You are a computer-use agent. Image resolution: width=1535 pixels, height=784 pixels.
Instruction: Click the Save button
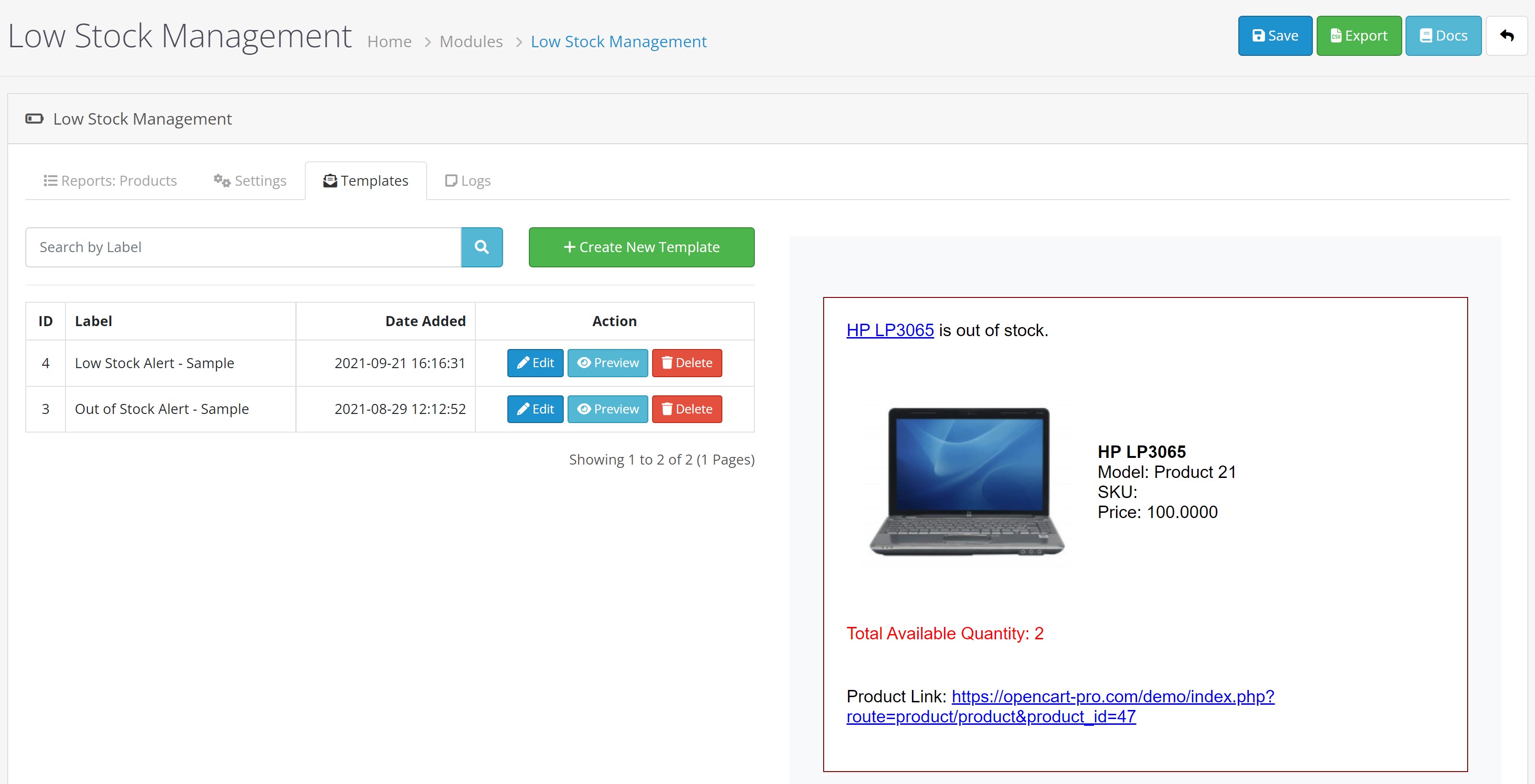coord(1275,36)
